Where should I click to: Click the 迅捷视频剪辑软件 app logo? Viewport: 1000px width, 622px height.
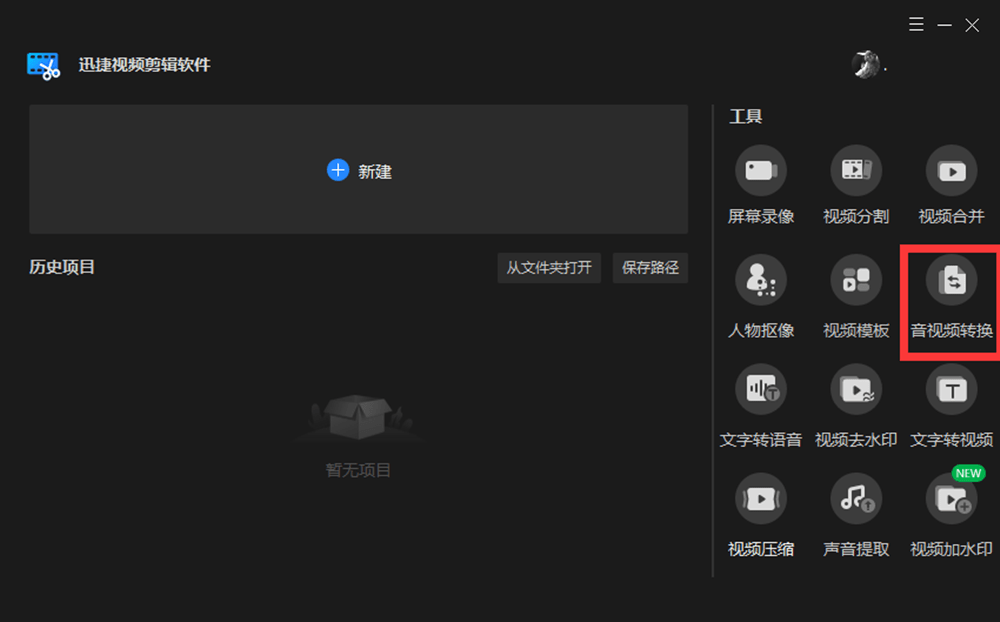(43, 66)
